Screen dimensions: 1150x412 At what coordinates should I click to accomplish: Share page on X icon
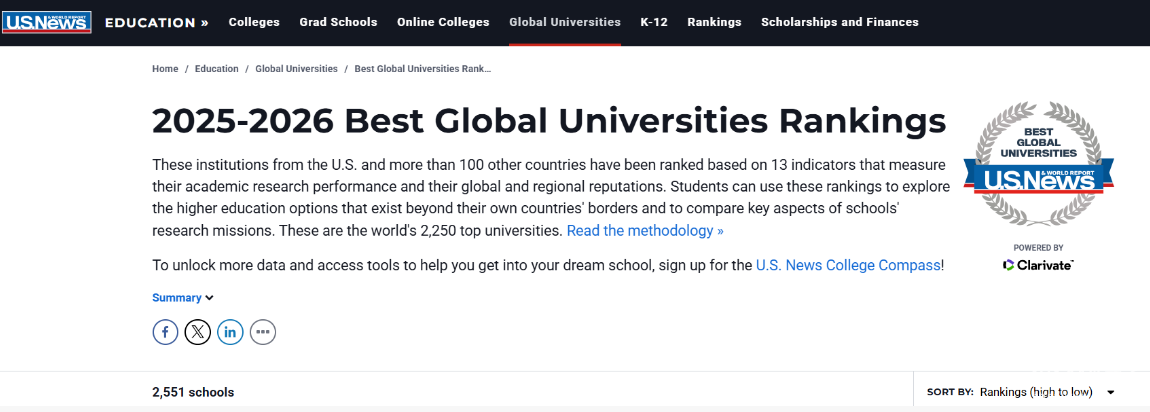tap(197, 332)
